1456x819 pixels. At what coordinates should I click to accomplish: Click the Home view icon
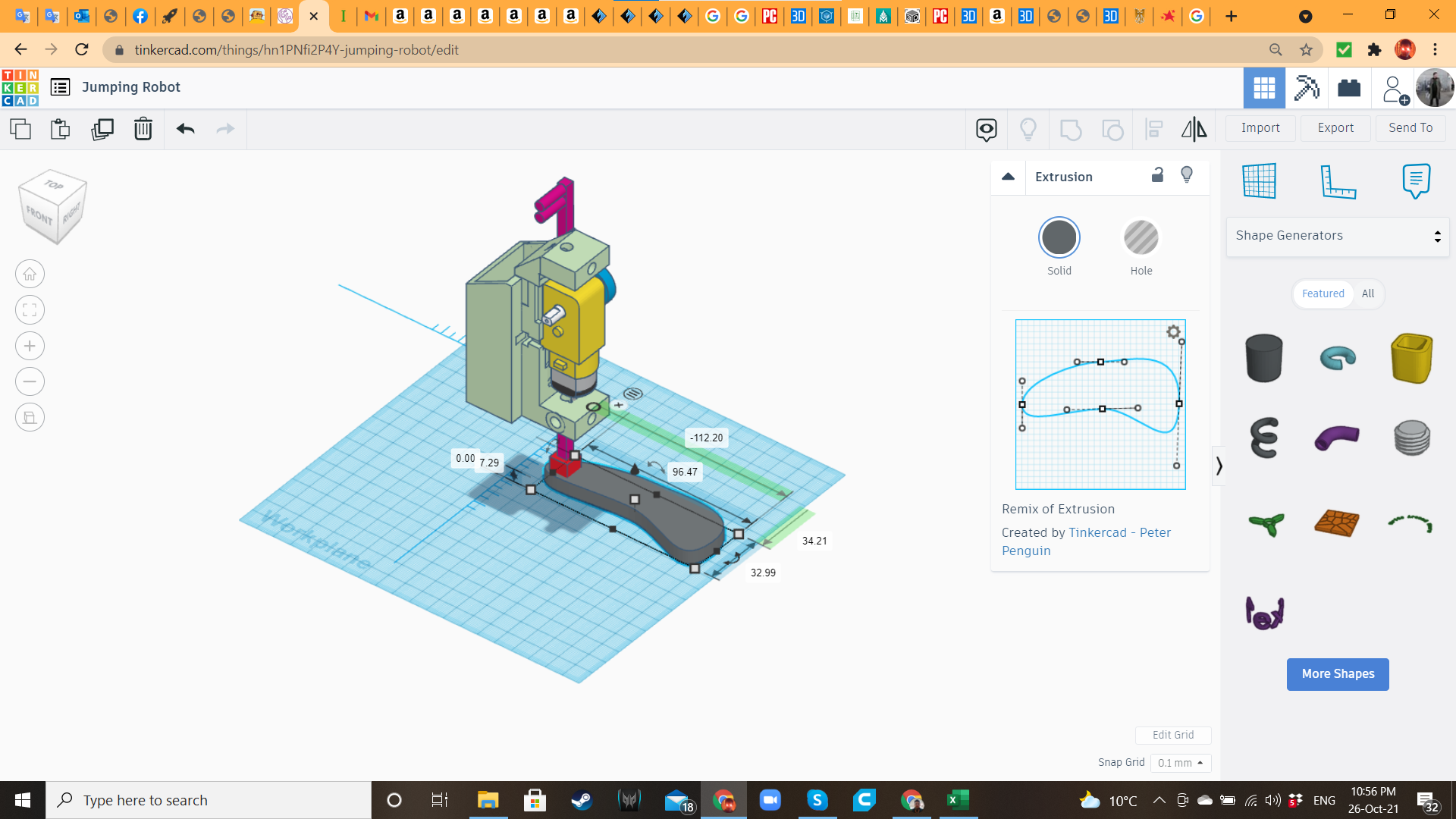coord(30,275)
